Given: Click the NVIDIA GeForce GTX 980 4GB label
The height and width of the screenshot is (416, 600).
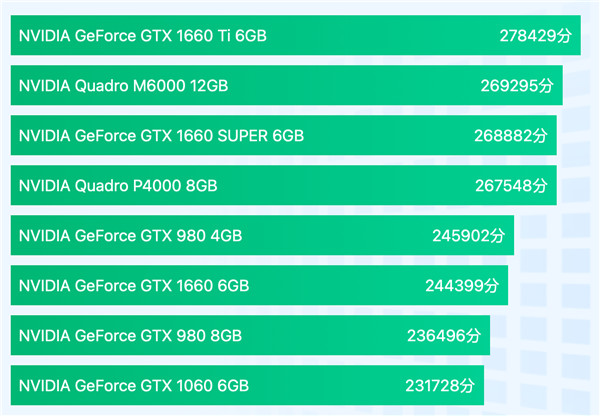Looking at the screenshot, I should 130,236.
